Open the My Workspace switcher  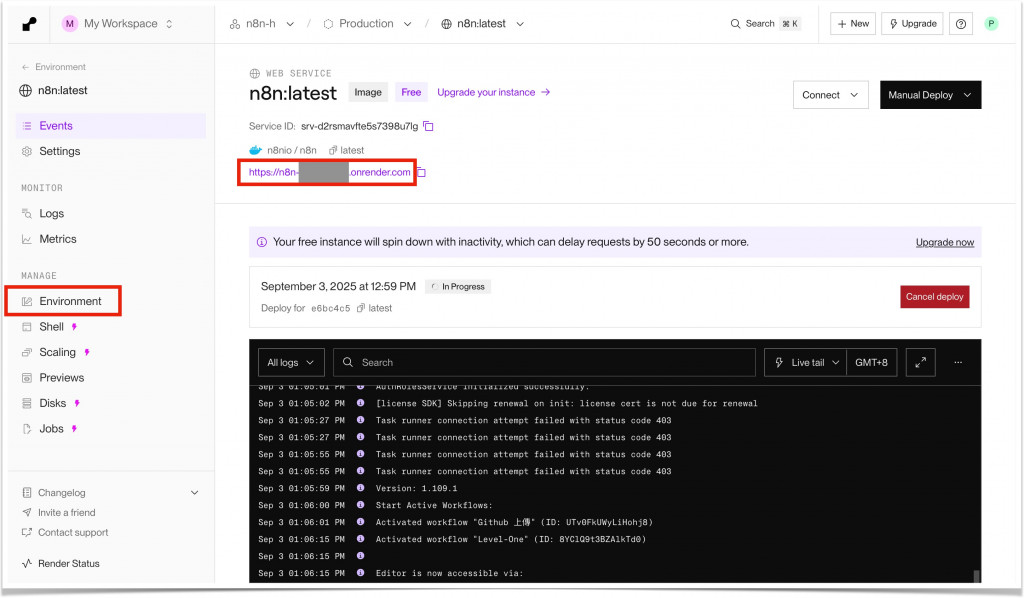[x=118, y=24]
